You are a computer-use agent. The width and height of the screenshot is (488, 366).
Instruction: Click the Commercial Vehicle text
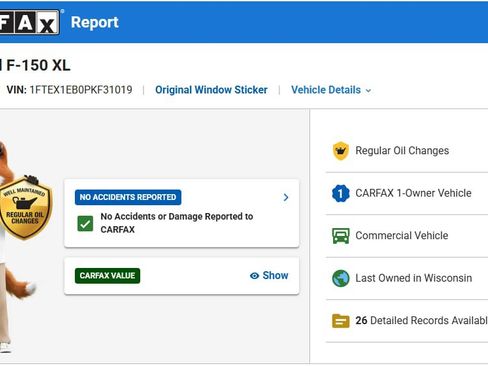point(402,236)
